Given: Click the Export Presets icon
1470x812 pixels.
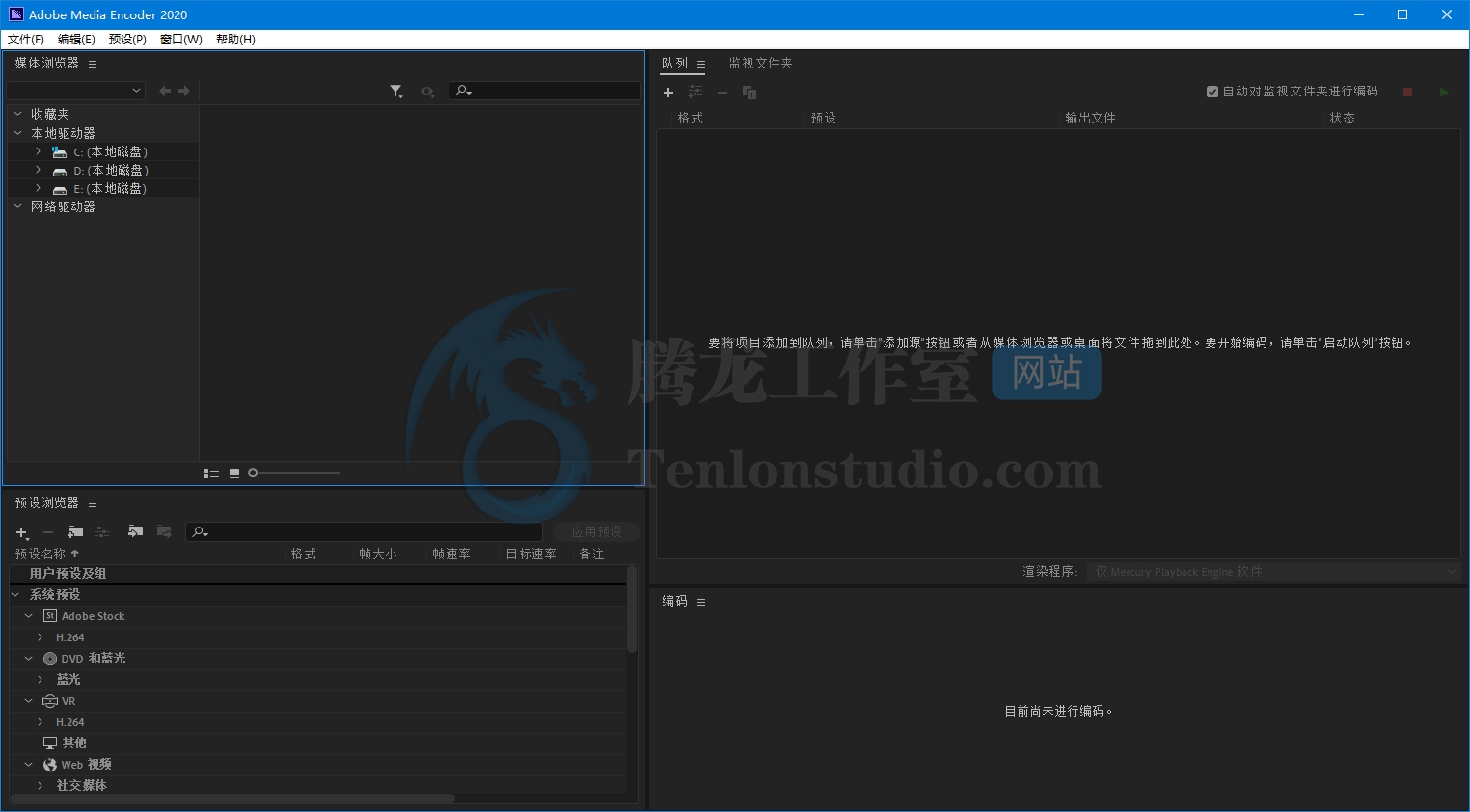Looking at the screenshot, I should tap(164, 531).
